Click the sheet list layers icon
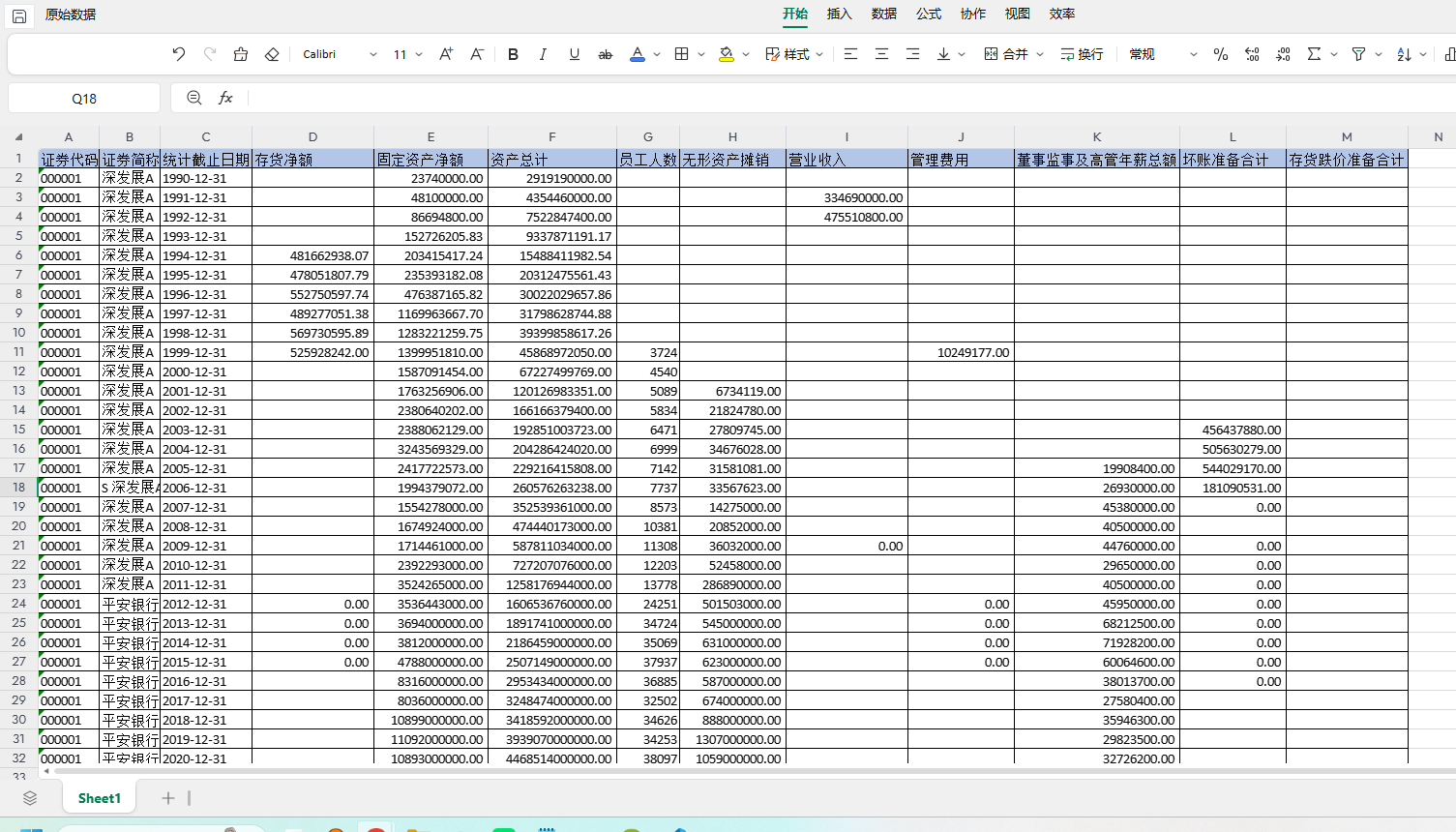1456x832 pixels. 30,798
